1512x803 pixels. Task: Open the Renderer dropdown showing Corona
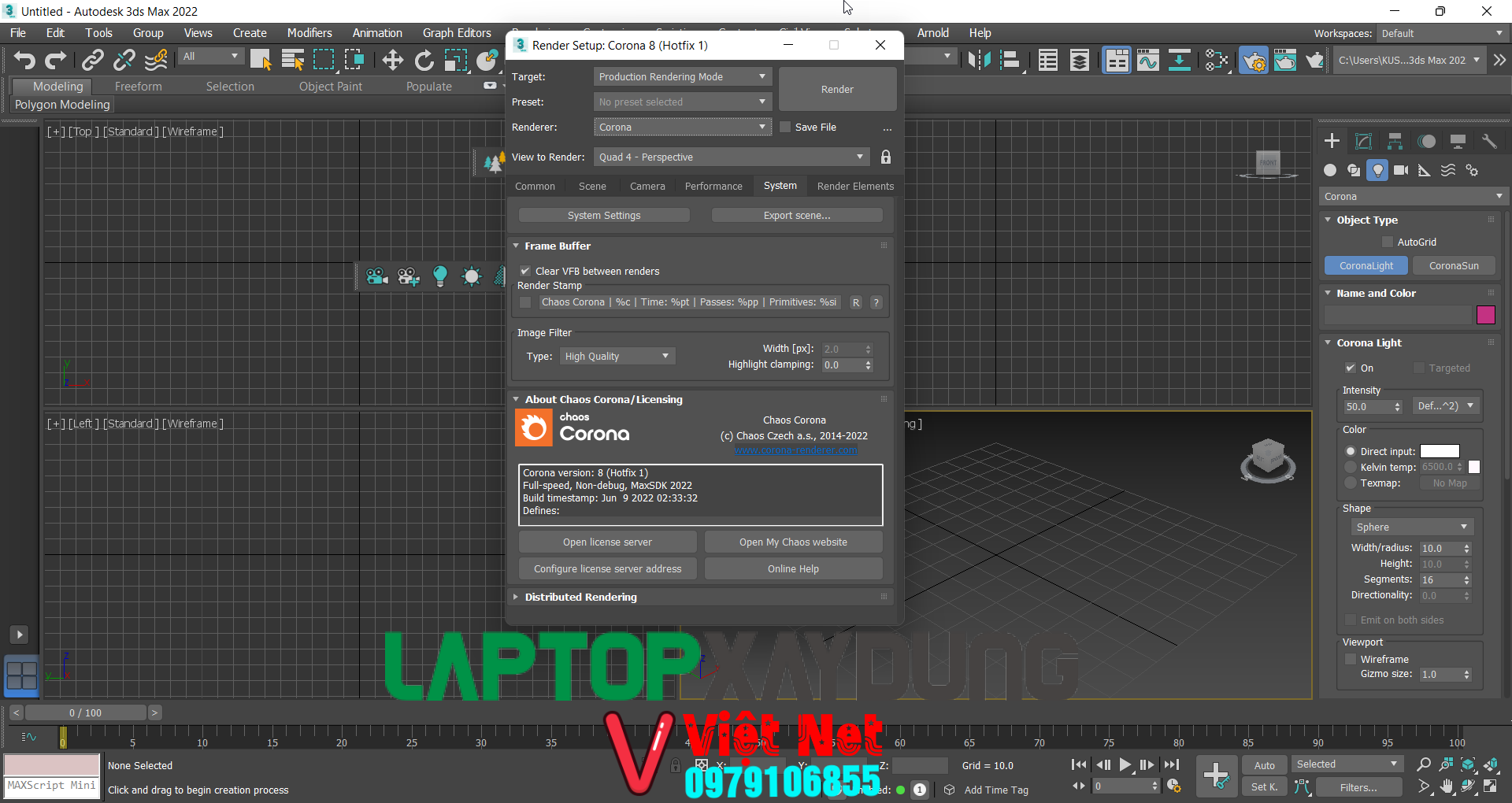click(682, 127)
